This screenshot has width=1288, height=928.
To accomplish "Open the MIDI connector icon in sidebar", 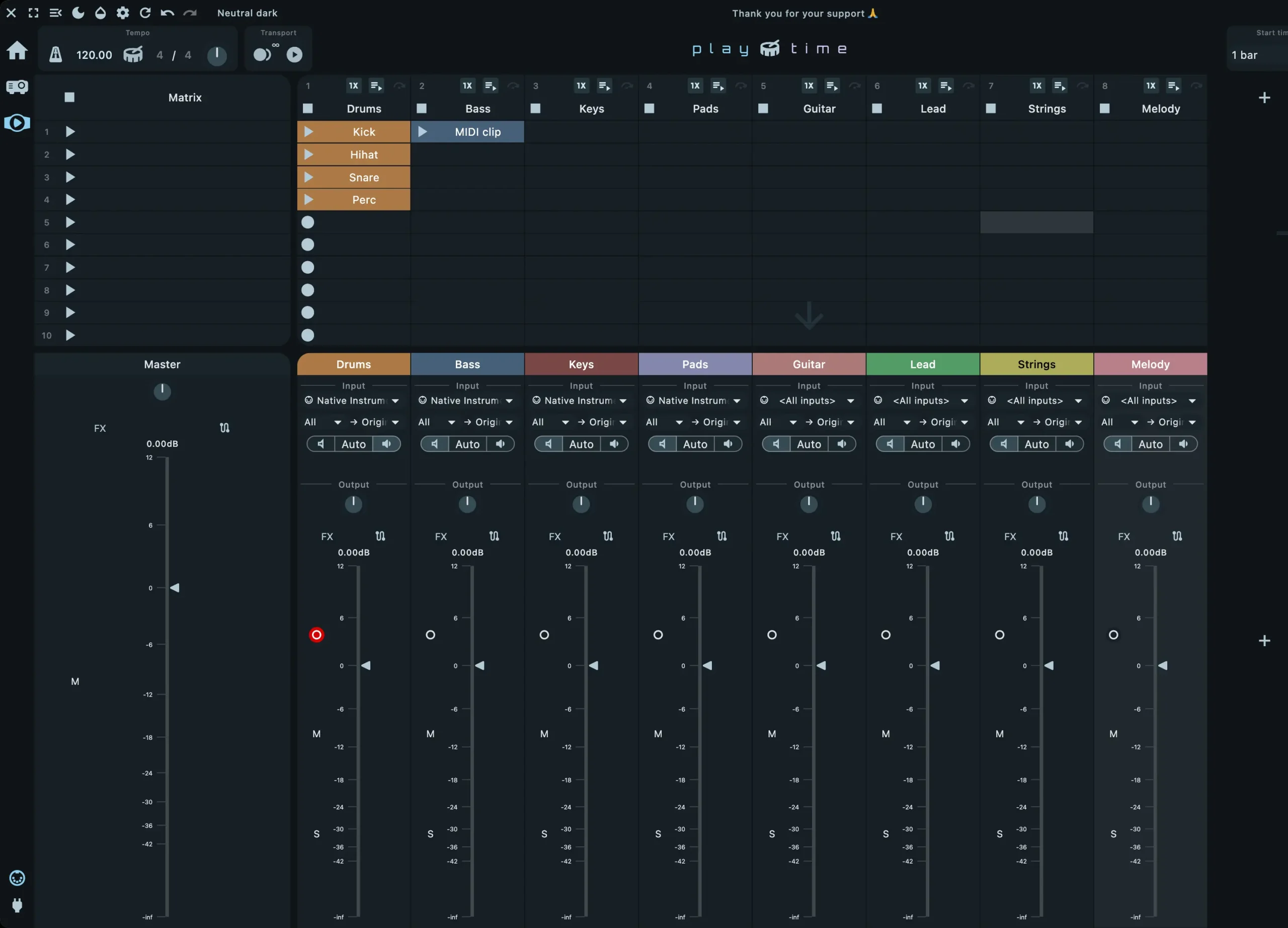I will click(17, 878).
